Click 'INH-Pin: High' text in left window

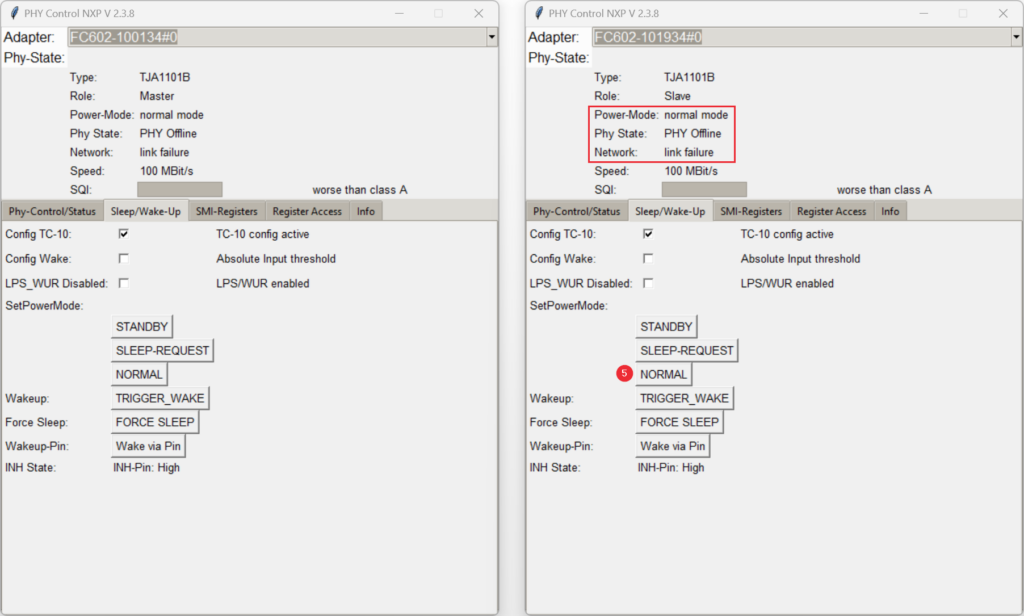coord(146,468)
